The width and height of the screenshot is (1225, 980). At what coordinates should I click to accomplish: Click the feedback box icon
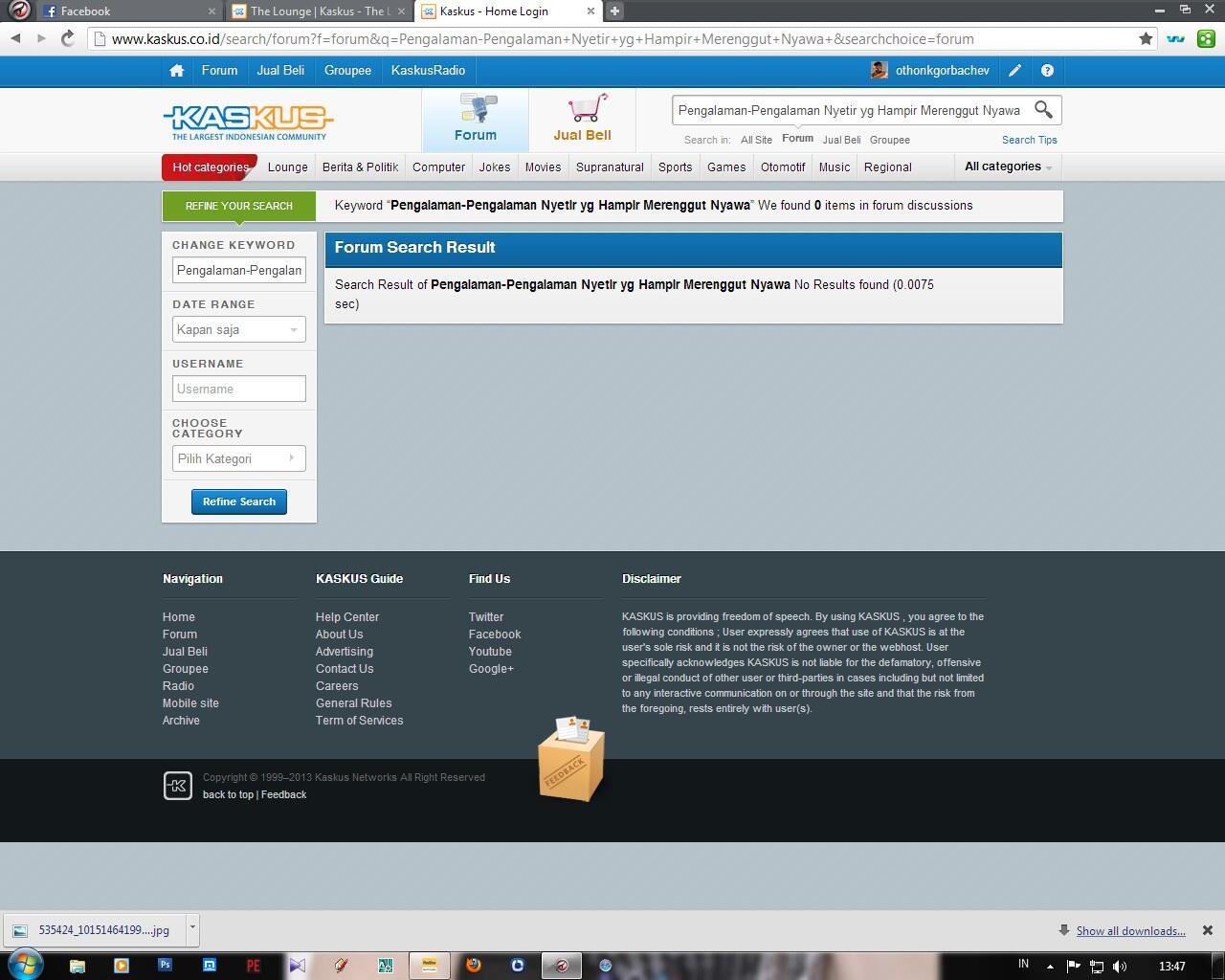pos(571,759)
